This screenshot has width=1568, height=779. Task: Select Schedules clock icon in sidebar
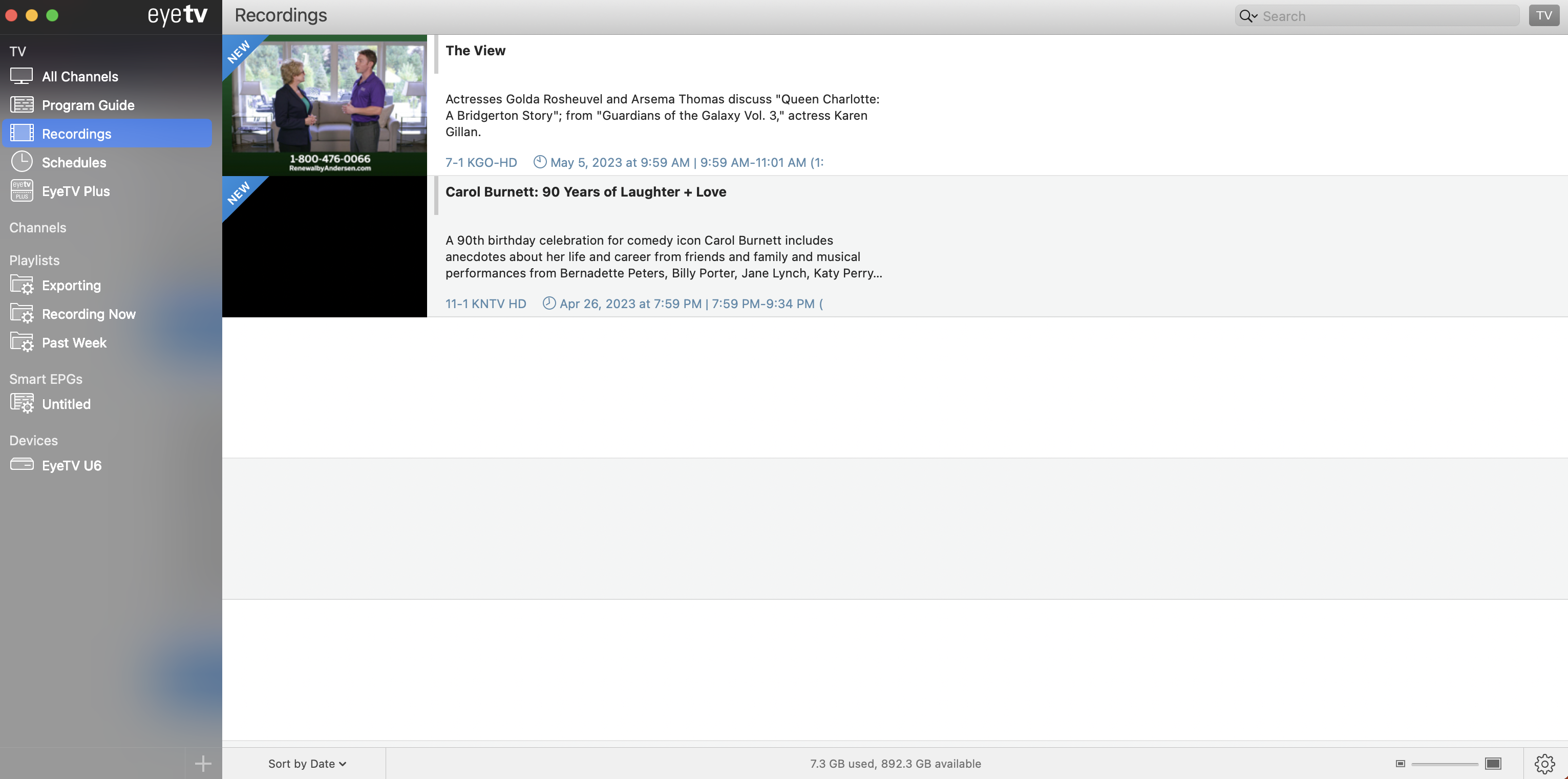[22, 162]
